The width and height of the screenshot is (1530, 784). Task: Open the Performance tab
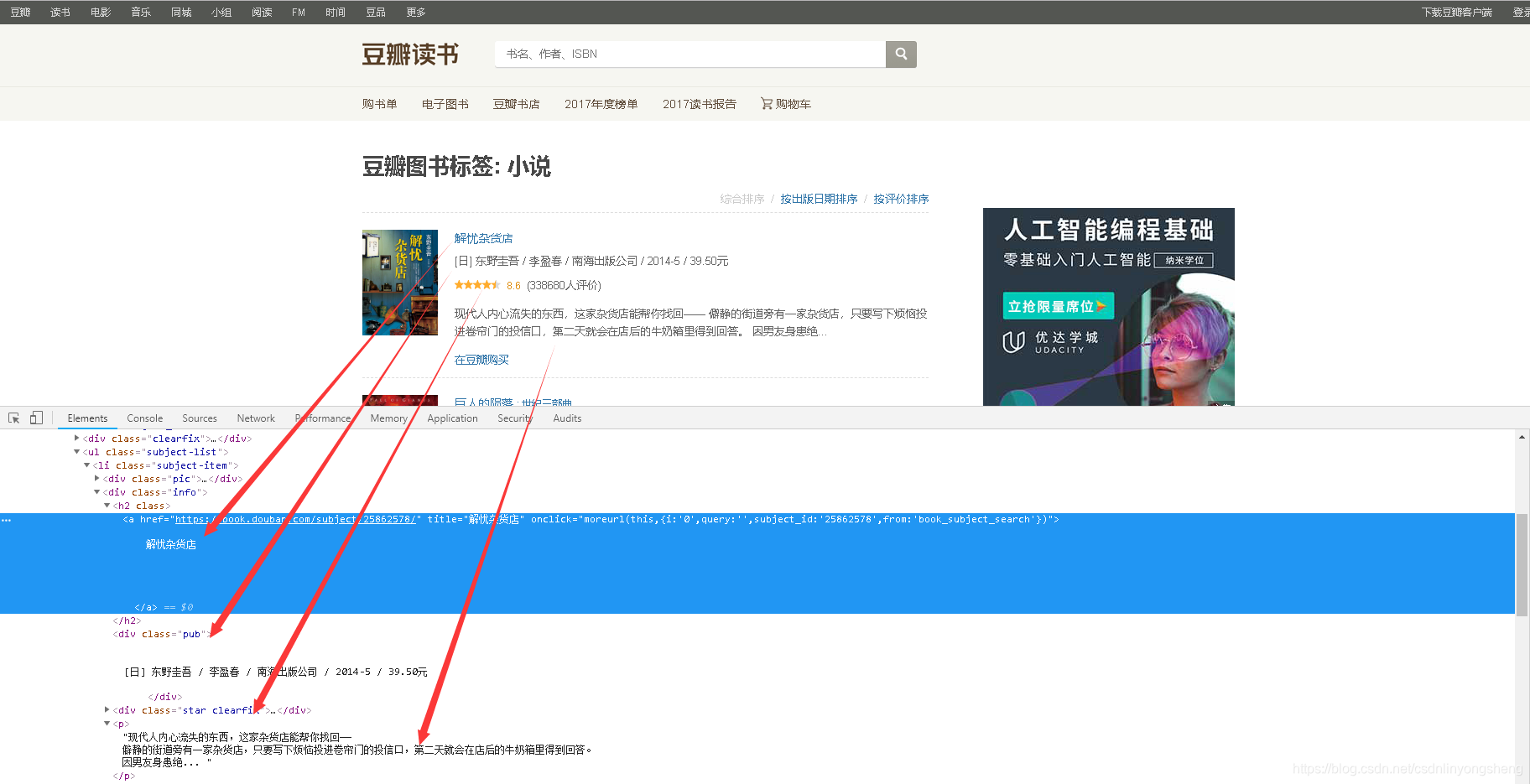323,418
